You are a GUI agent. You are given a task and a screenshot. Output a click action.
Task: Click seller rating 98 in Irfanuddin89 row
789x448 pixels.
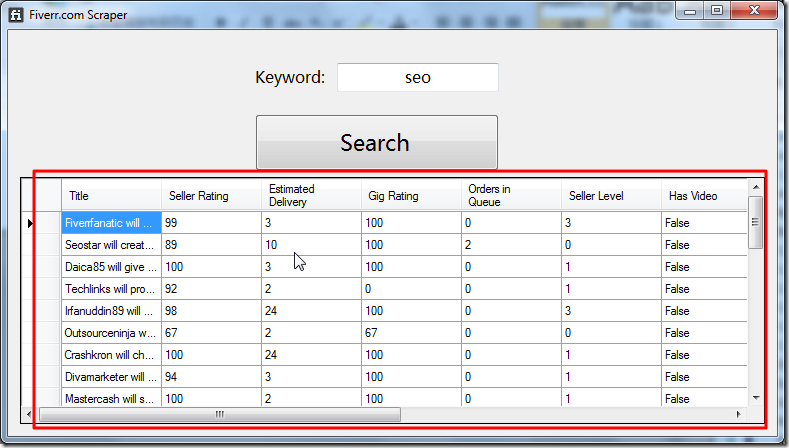click(211, 311)
